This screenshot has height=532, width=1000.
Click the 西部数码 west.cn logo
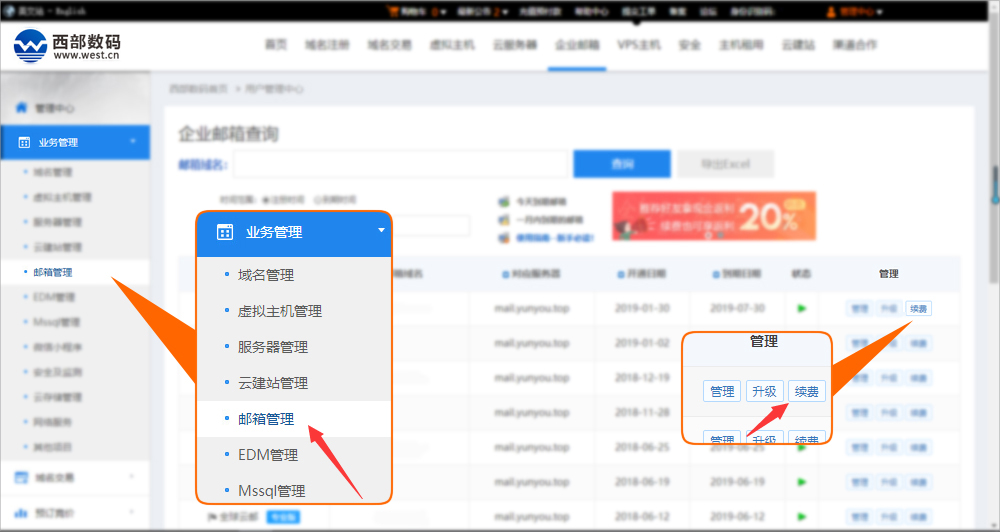pyautogui.click(x=67, y=45)
